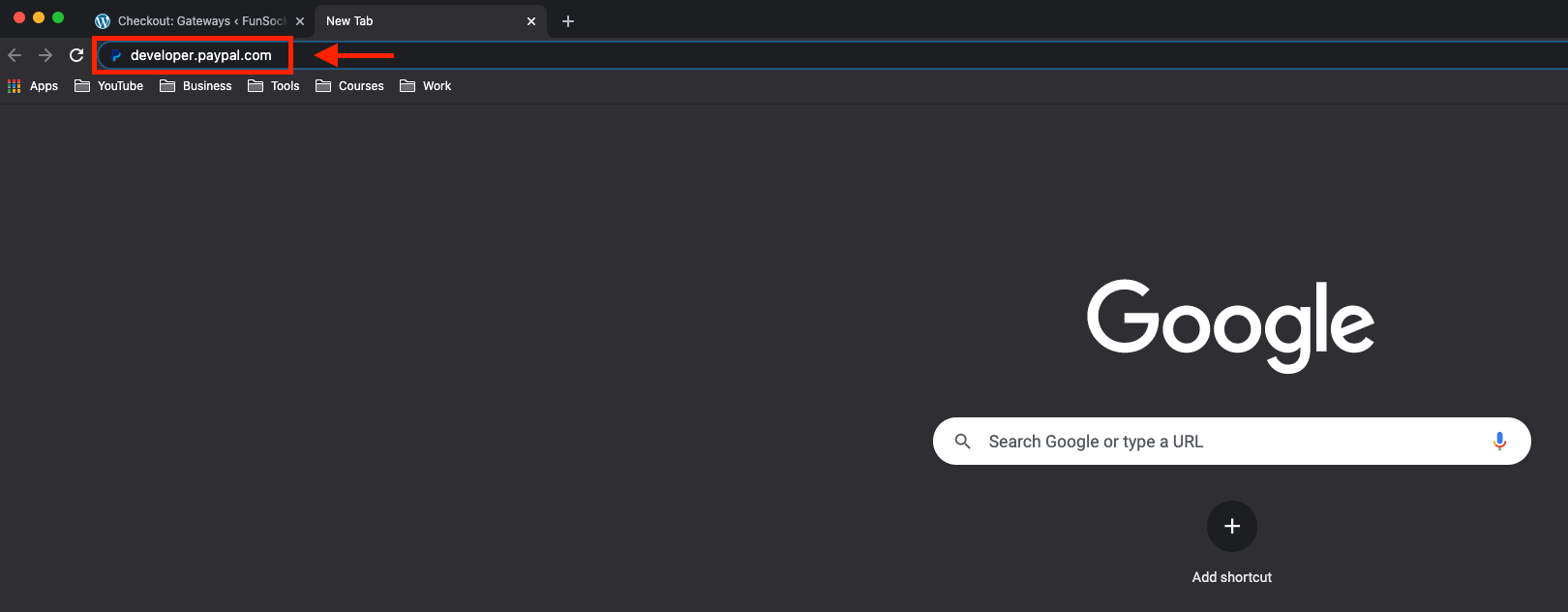Close the window with red button
This screenshot has width=1568, height=612.
[x=19, y=17]
